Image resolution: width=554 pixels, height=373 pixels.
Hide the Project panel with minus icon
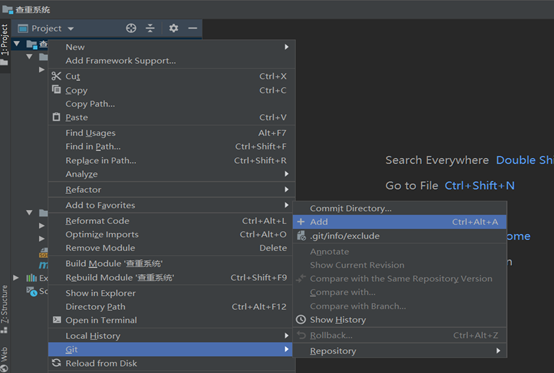click(193, 28)
